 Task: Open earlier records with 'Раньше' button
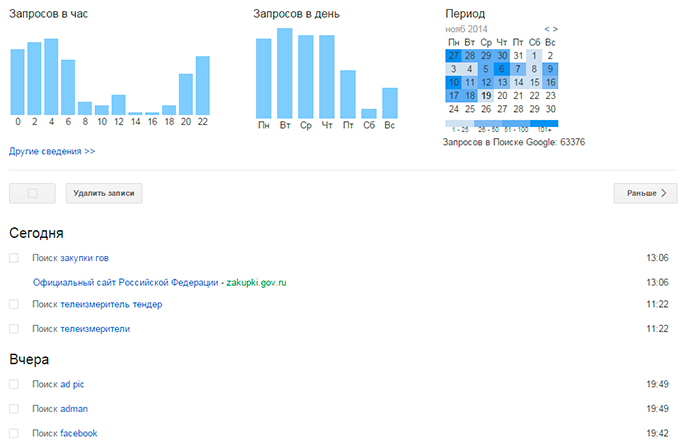(645, 193)
